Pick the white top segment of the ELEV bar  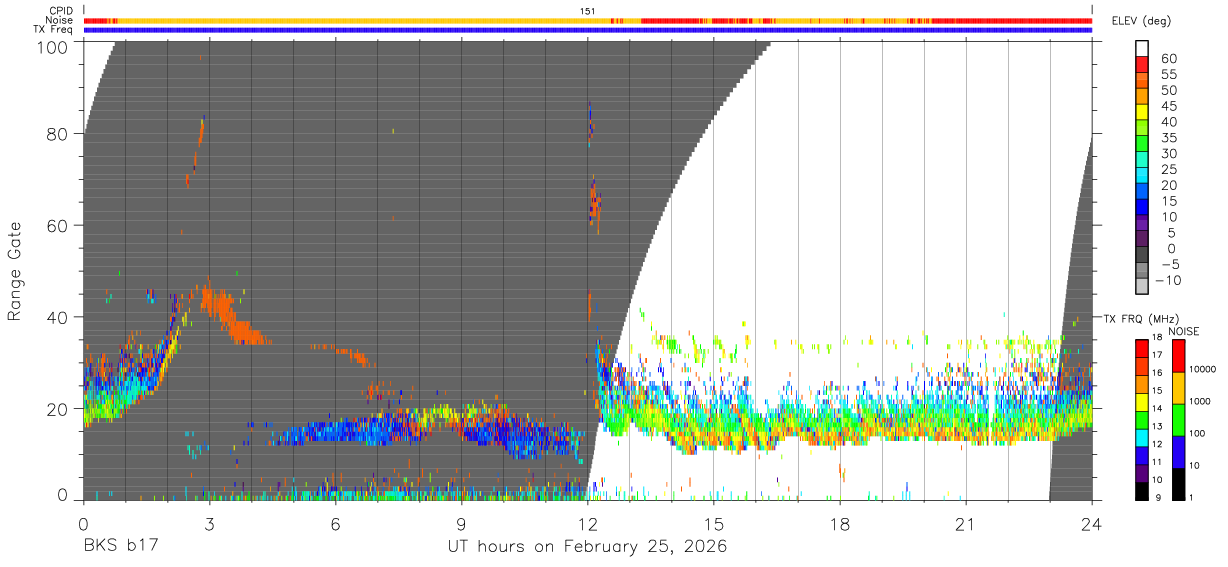(x=1142, y=46)
